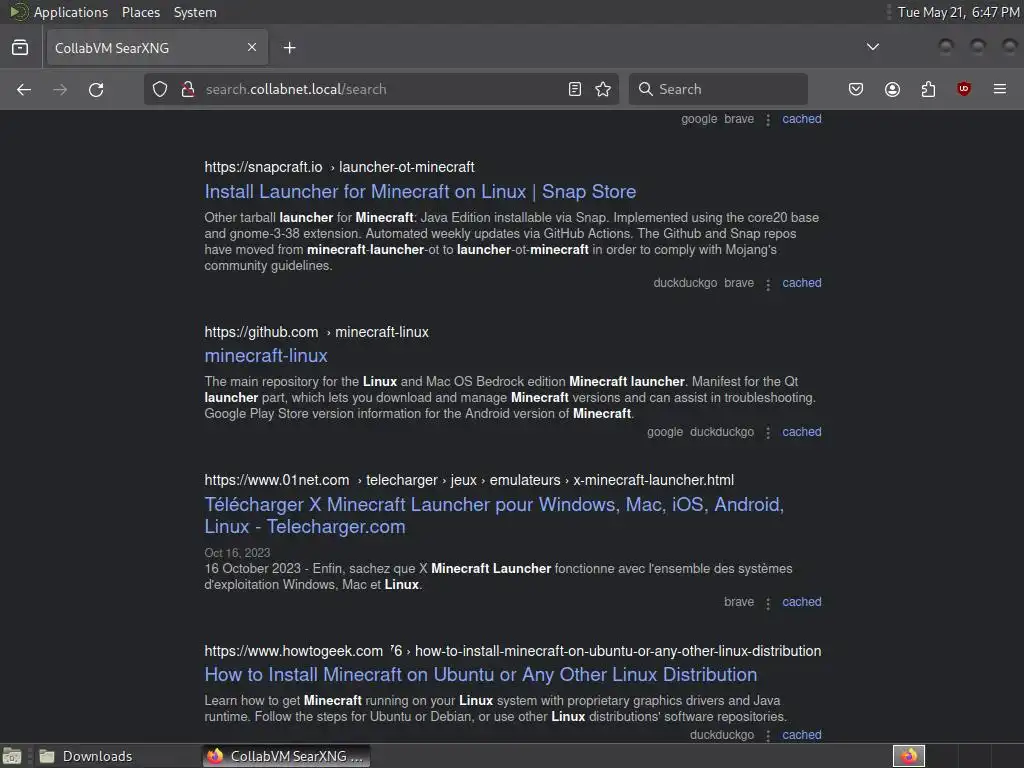Open a new tab with the plus button

point(290,48)
